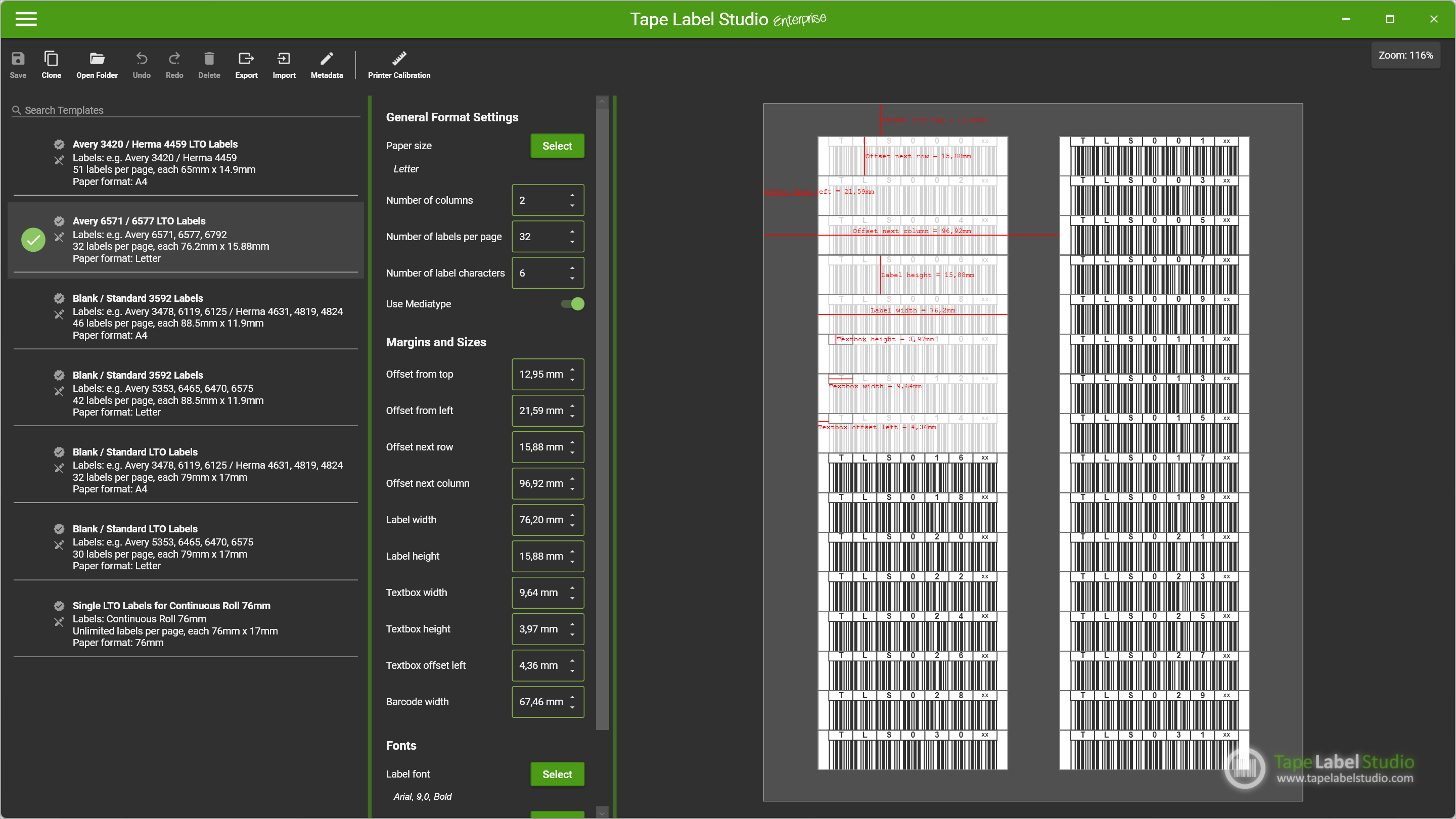The image size is (1456, 819).
Task: Click TLS016 label in preview
Action: 912,473
